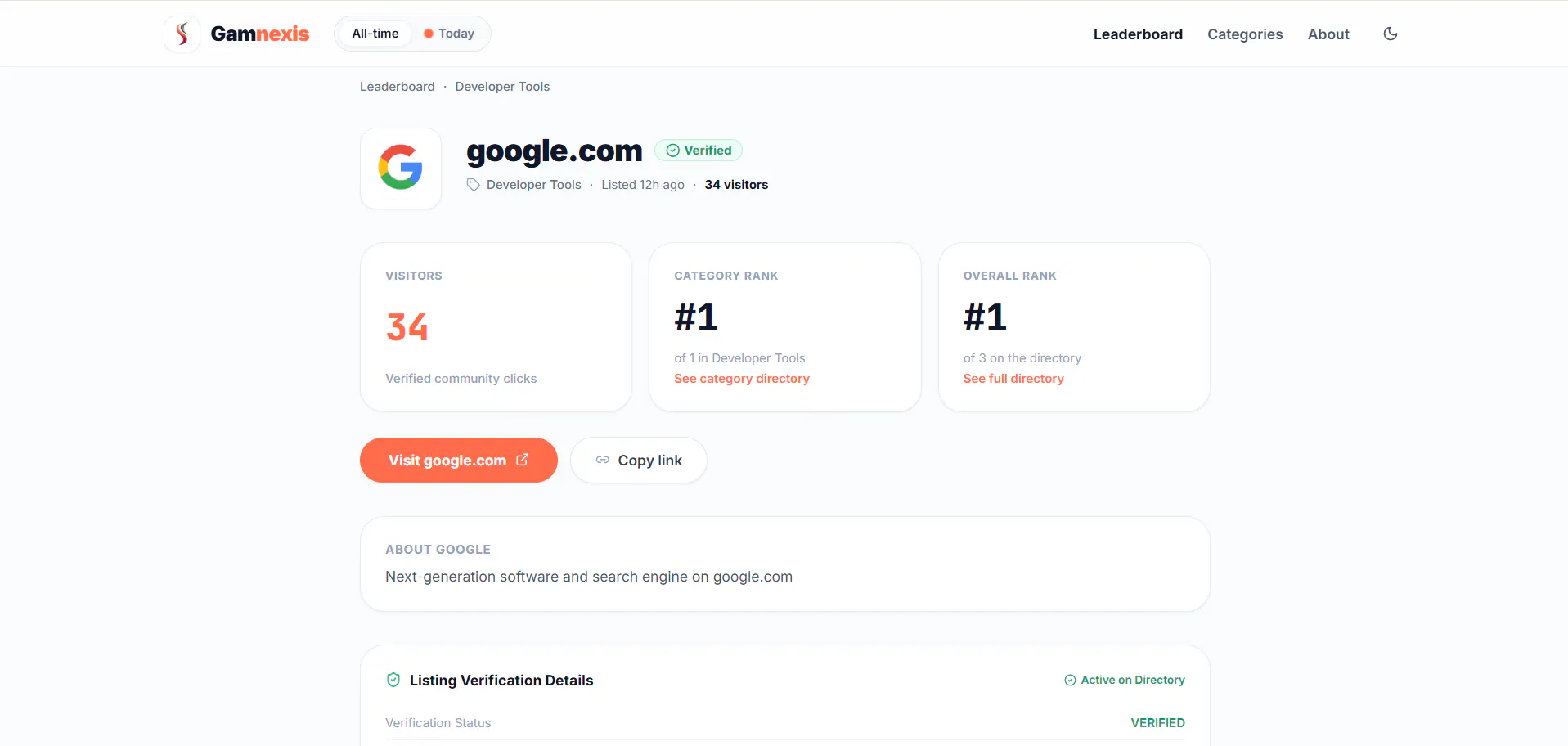Click the google.com heading
The image size is (1568, 746).
click(555, 151)
